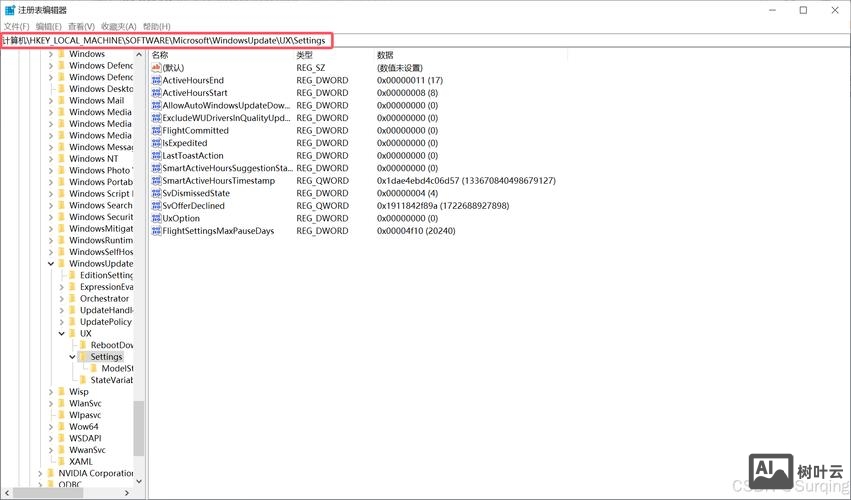Image resolution: width=851 pixels, height=500 pixels.
Task: Open the 文件(F) menu
Action: [17, 26]
